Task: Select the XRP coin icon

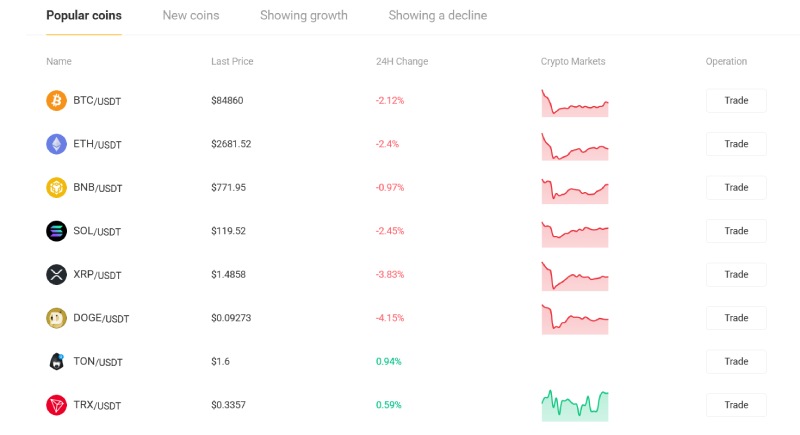Action: tap(57, 274)
